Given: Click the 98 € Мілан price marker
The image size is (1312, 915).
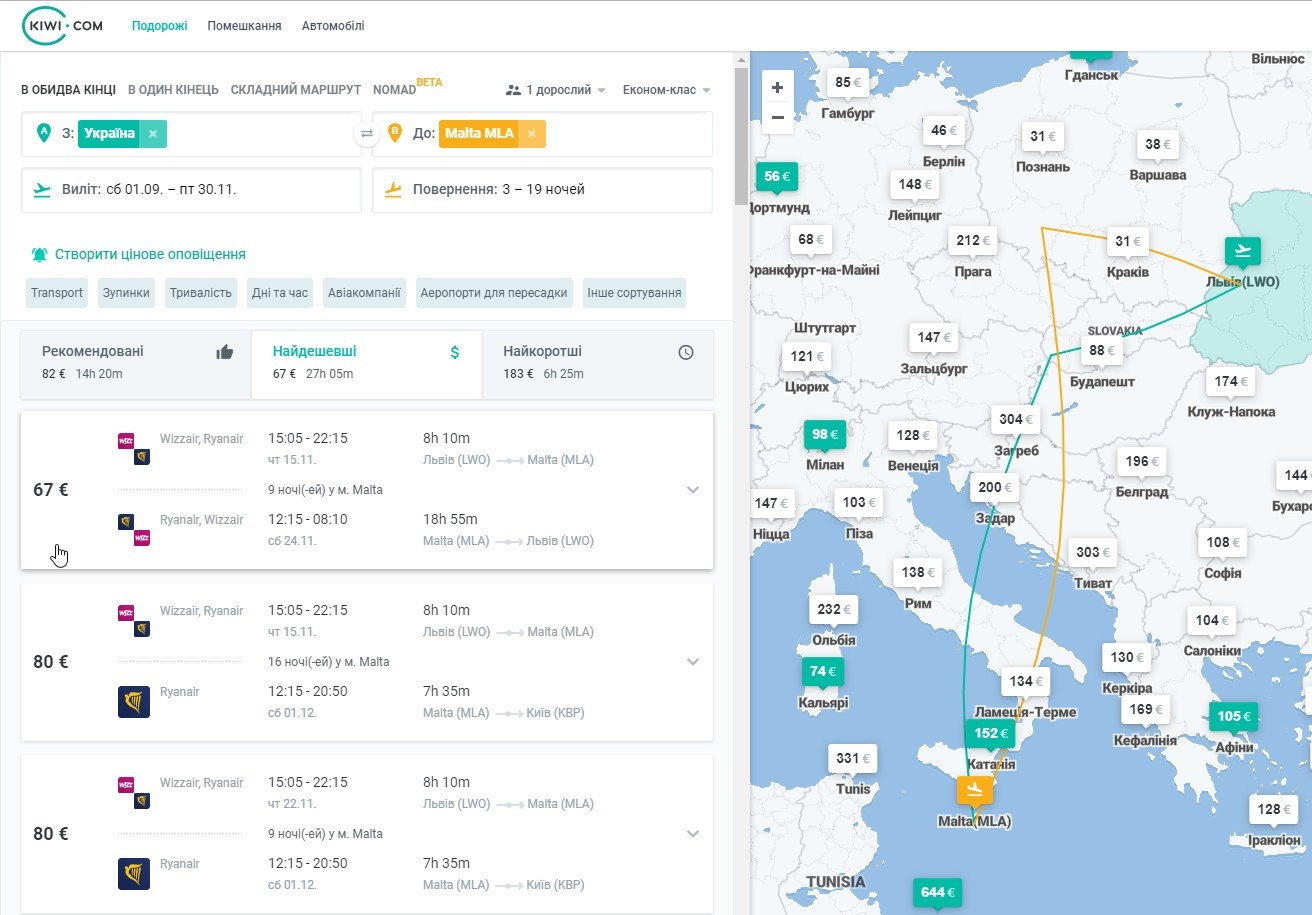Looking at the screenshot, I should point(824,434).
